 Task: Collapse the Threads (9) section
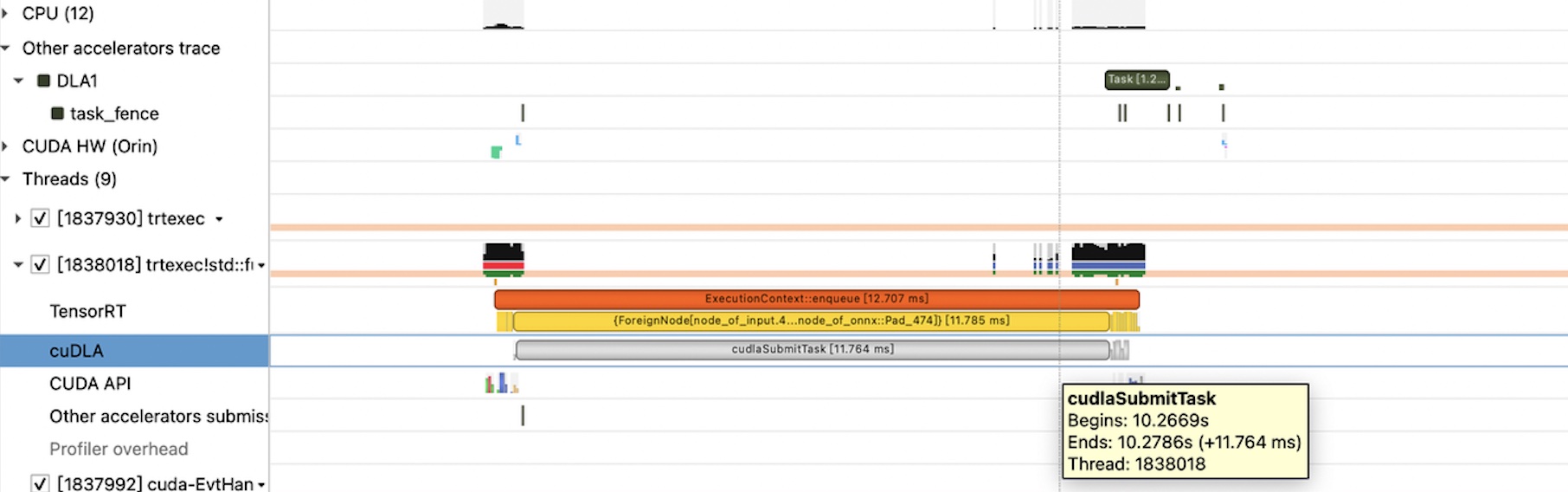point(5,179)
